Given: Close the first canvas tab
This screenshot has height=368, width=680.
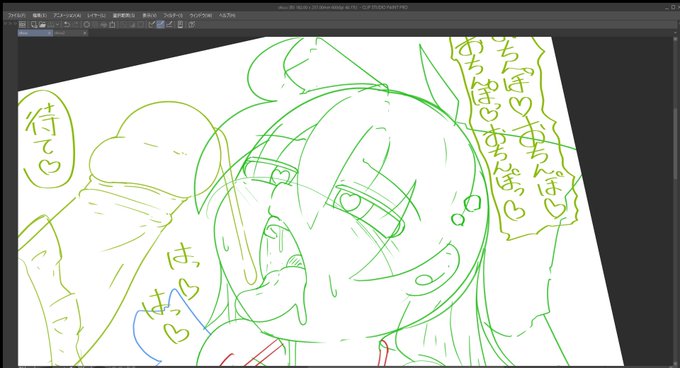Looking at the screenshot, I should click(x=50, y=33).
